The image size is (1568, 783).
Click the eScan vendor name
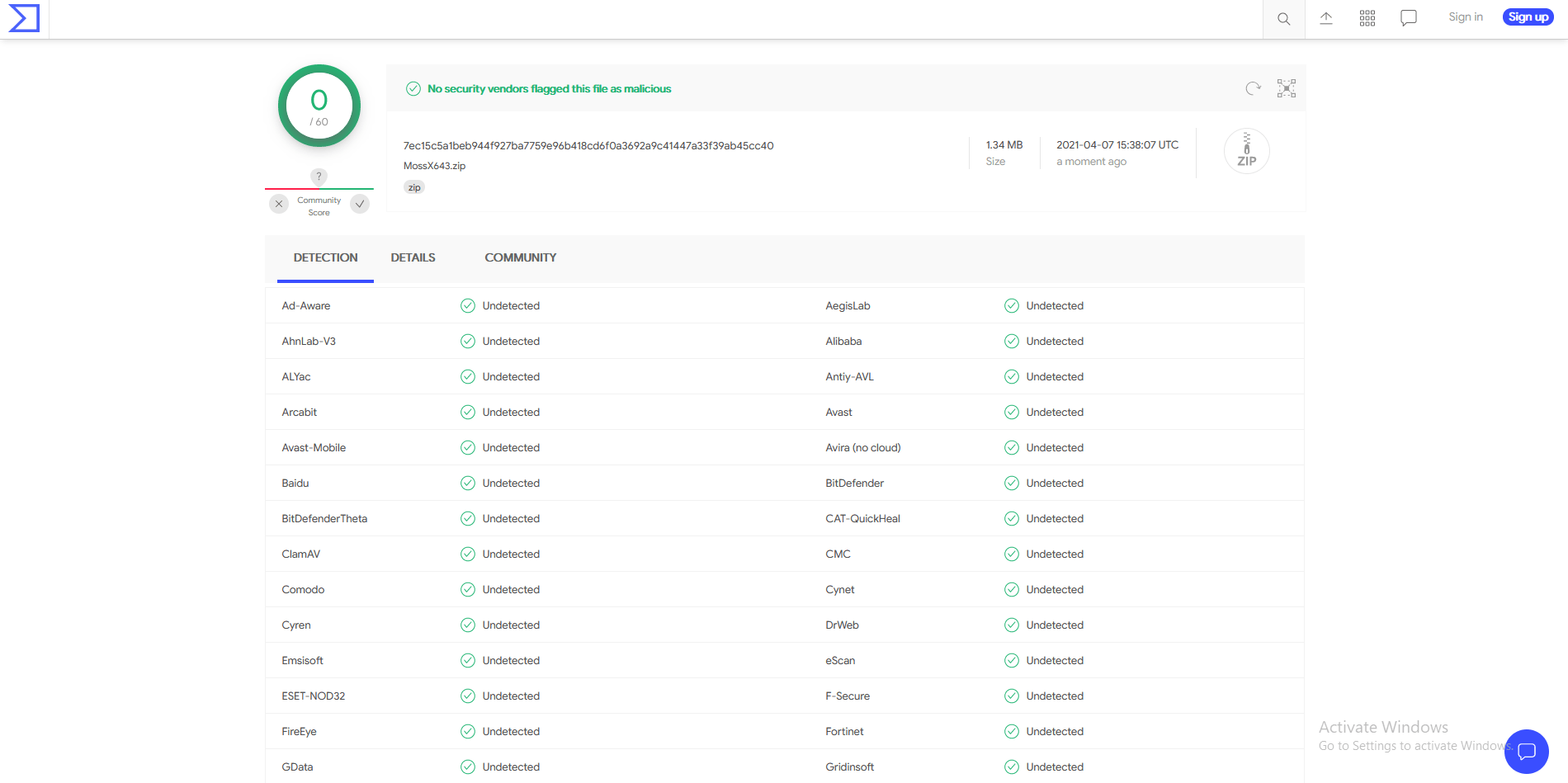tap(840, 661)
